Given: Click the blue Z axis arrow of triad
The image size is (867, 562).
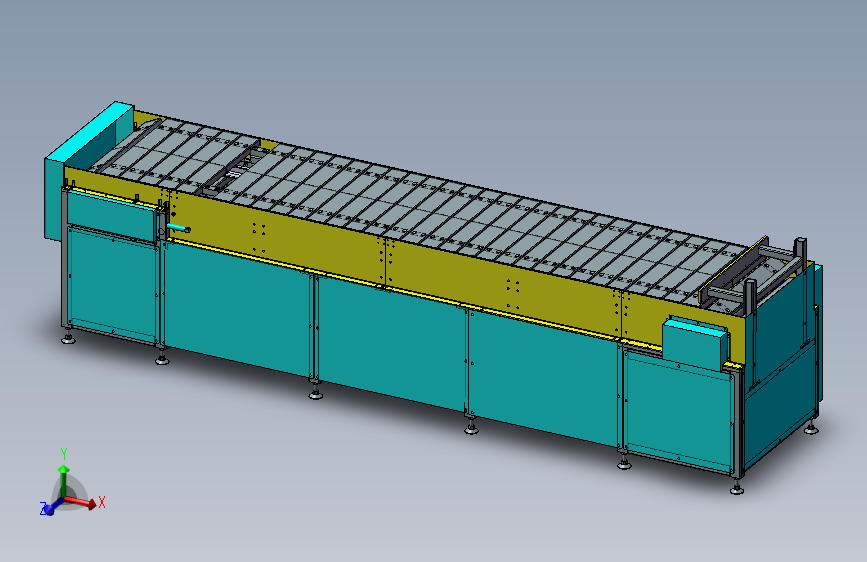Looking at the screenshot, I should [x=53, y=507].
